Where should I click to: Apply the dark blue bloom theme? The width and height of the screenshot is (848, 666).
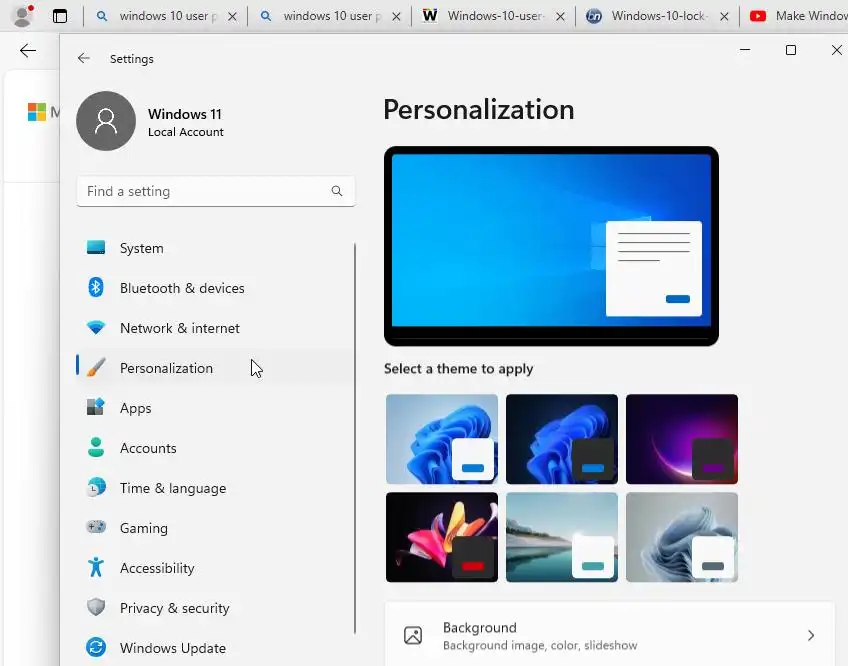tap(562, 439)
